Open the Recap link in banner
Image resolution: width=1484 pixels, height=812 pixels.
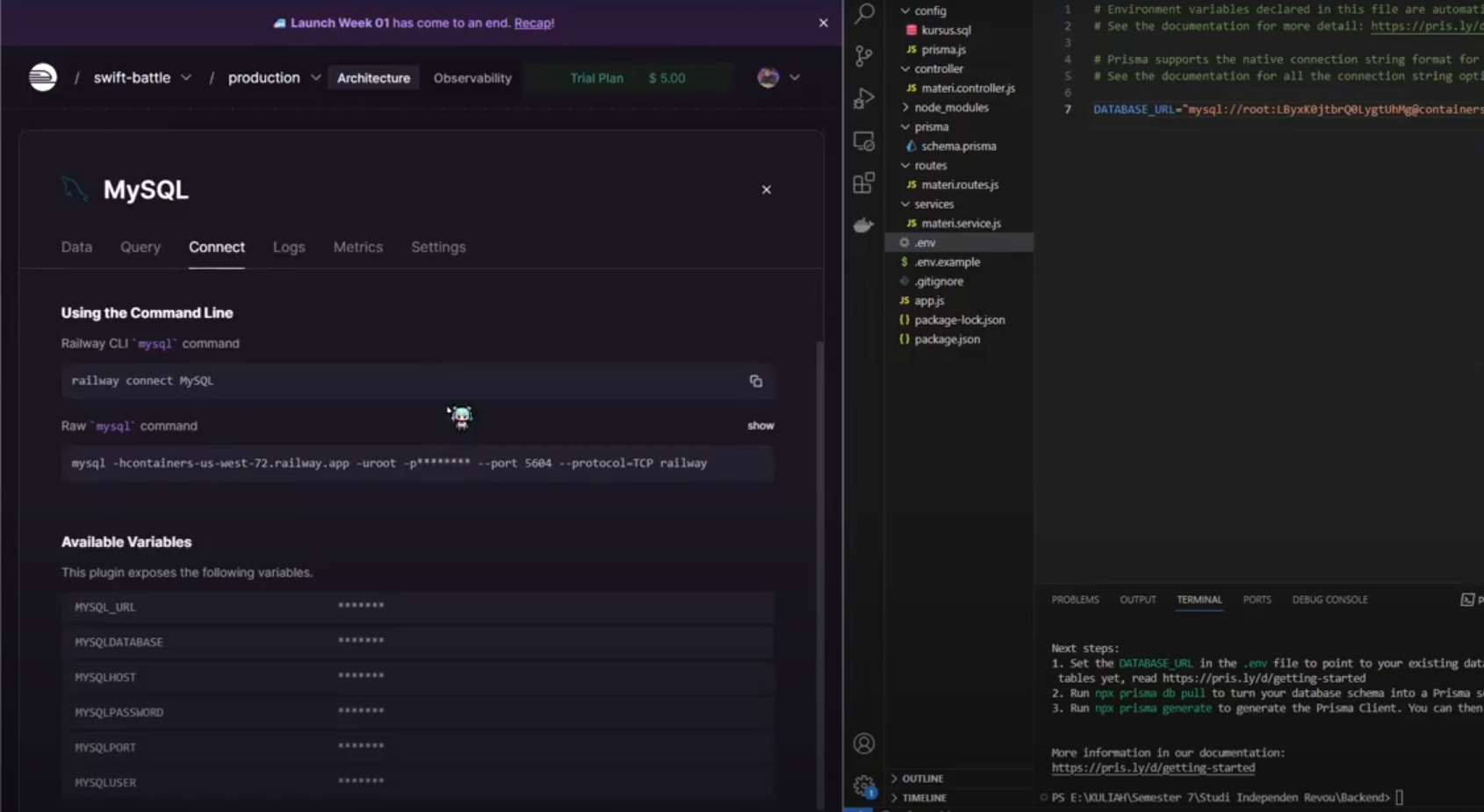click(x=533, y=23)
